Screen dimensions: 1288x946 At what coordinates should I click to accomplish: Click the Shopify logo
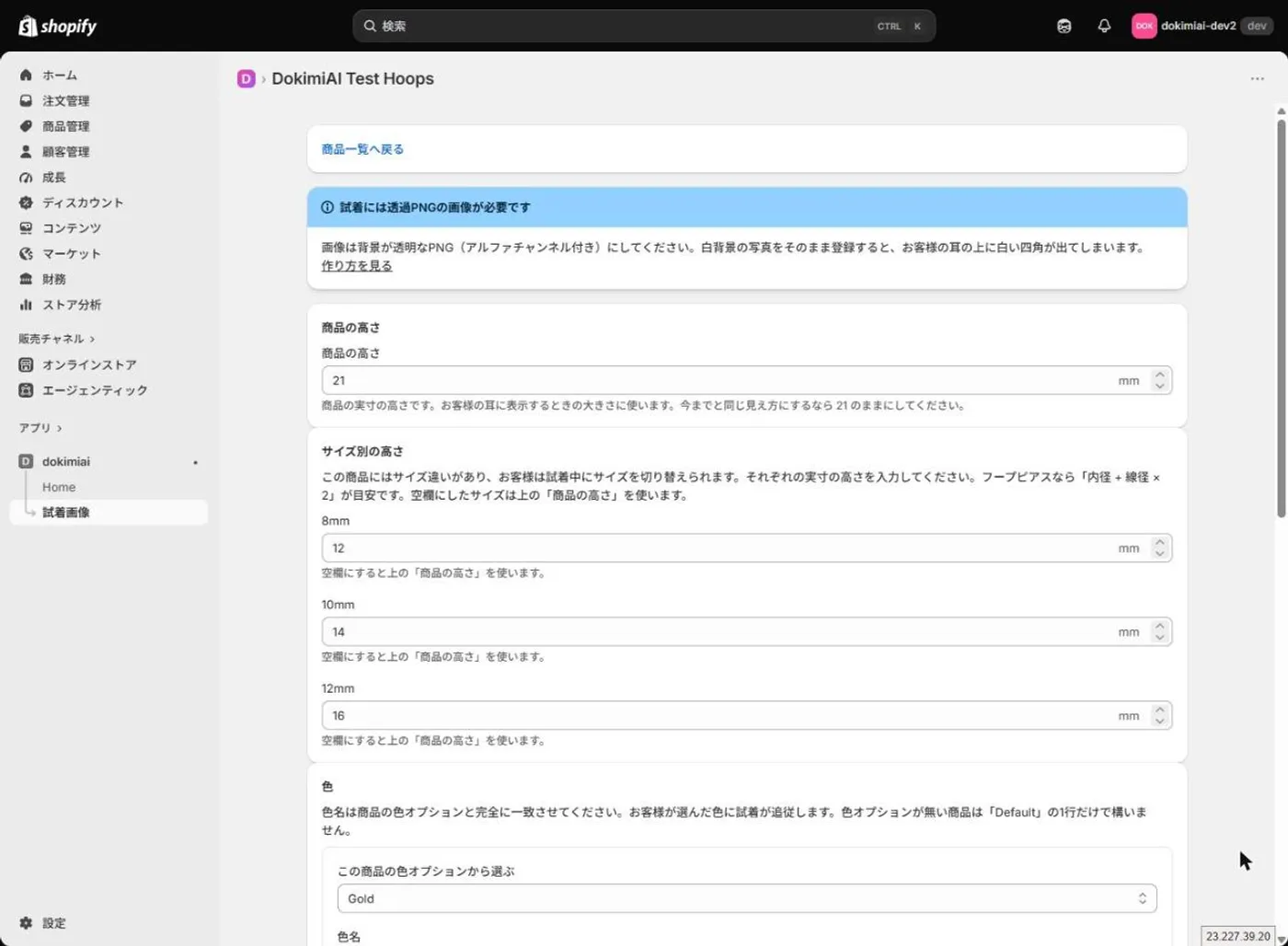click(x=57, y=26)
